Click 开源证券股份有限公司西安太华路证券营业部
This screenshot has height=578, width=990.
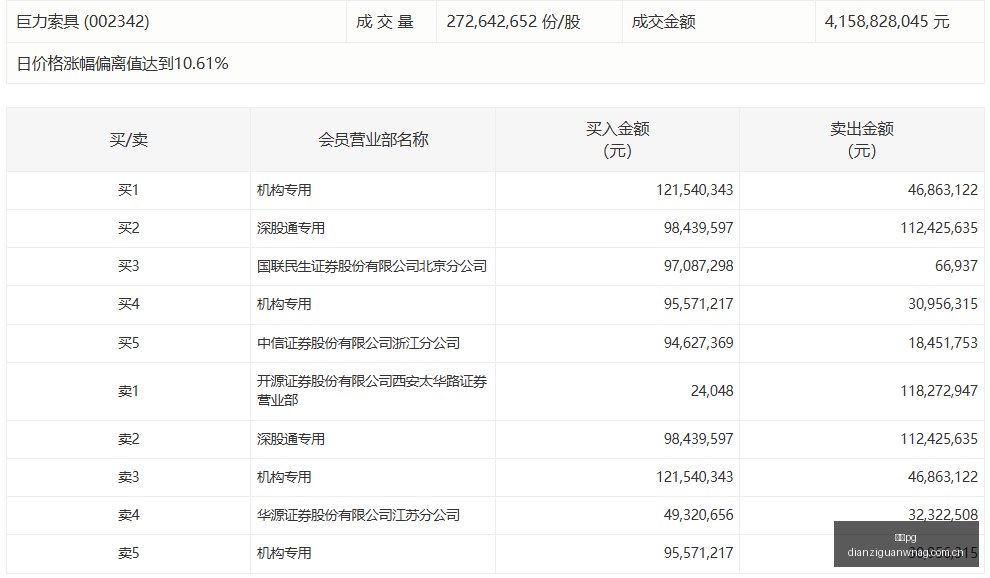point(372,390)
